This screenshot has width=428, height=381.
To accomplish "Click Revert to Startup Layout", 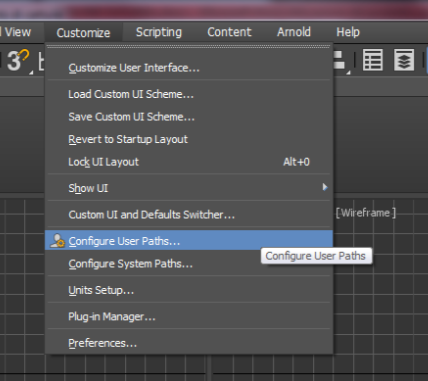I will click(189, 139).
